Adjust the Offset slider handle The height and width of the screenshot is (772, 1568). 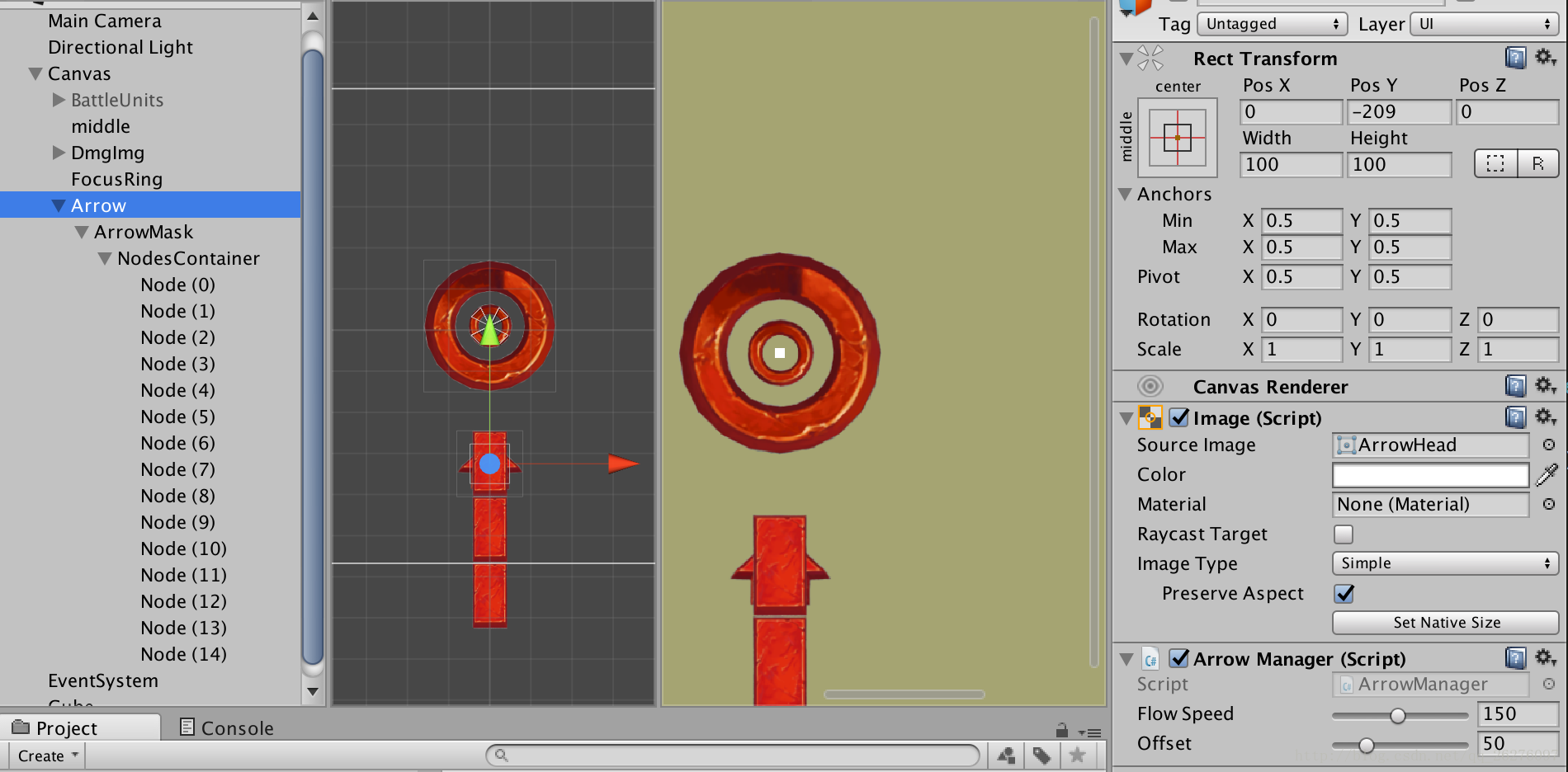(1367, 745)
